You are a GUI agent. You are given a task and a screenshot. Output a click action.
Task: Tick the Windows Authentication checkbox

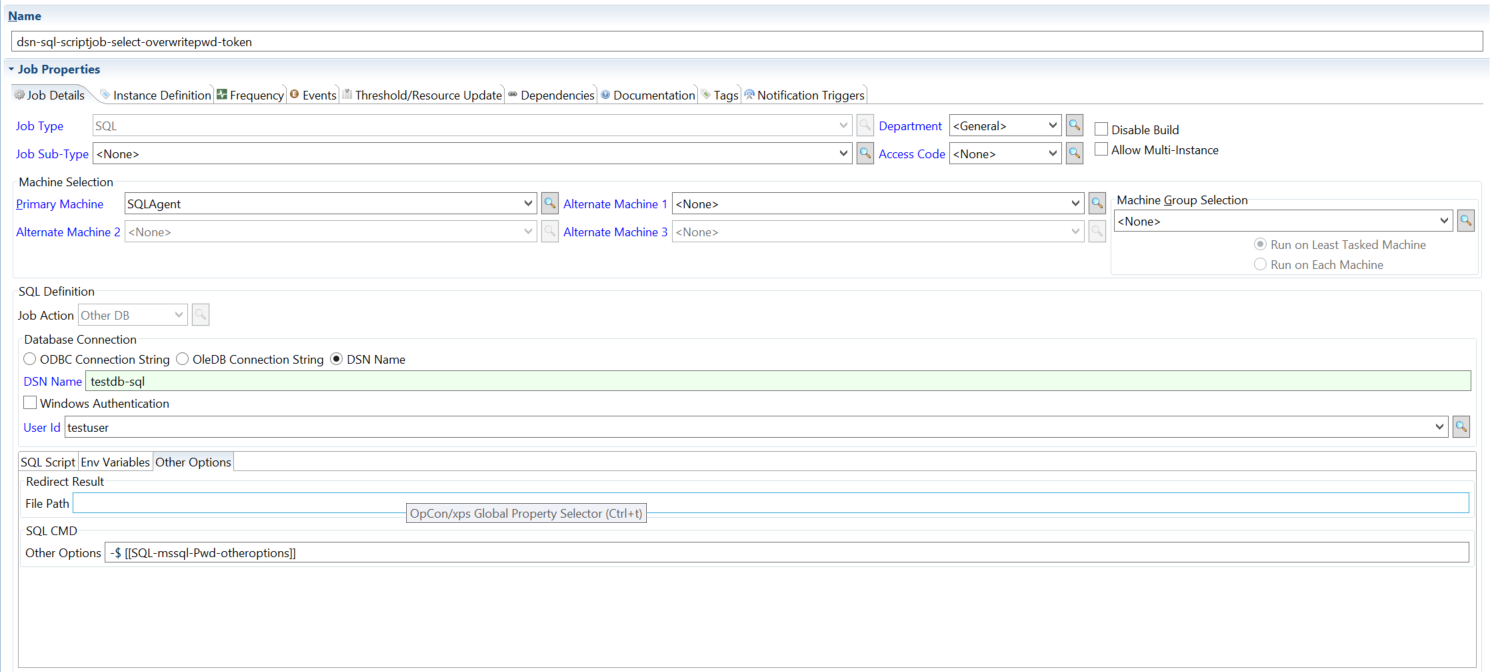point(30,403)
